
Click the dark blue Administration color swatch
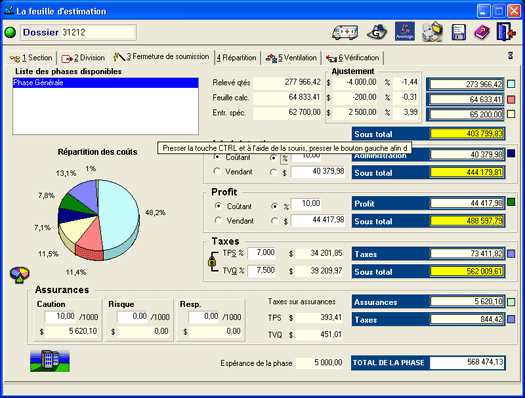pyautogui.click(x=511, y=154)
